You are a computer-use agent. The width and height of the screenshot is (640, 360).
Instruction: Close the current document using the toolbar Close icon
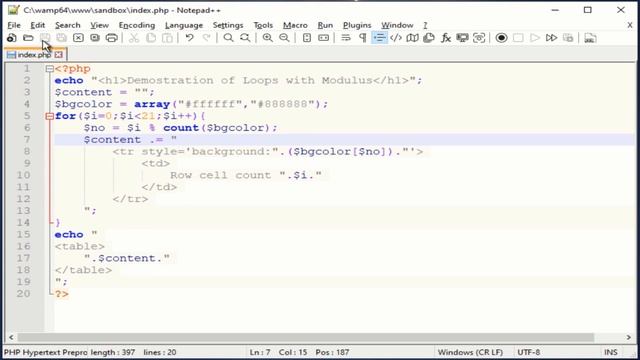[78, 38]
